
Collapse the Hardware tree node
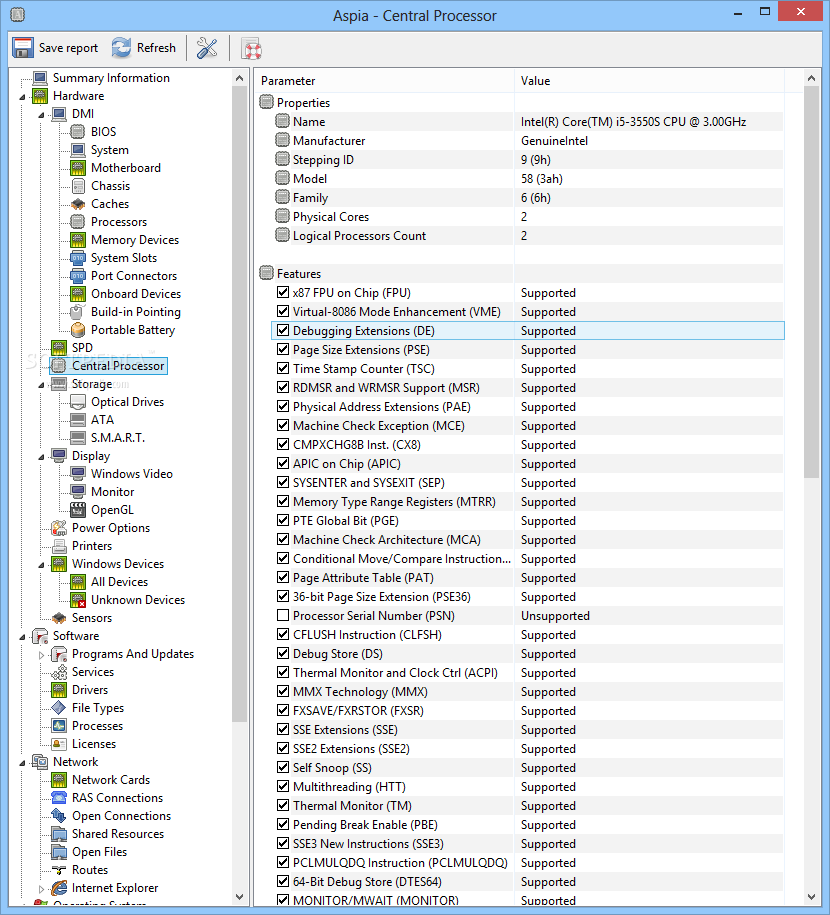23,97
